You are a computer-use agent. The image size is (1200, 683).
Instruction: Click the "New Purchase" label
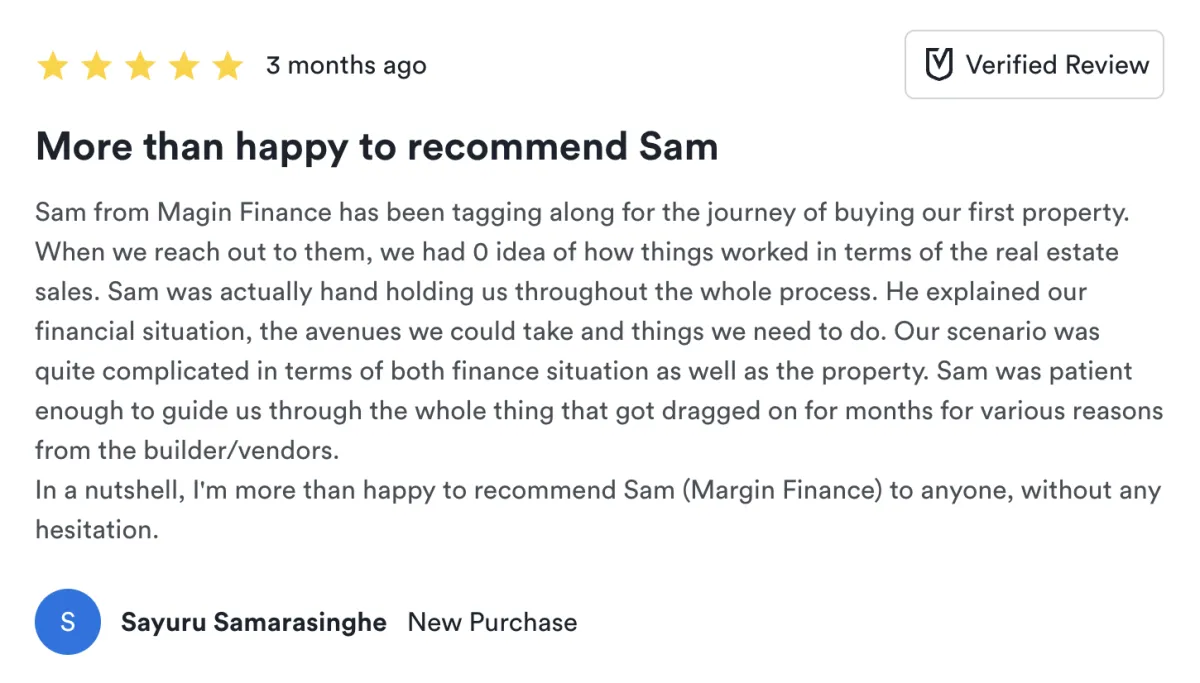(492, 622)
